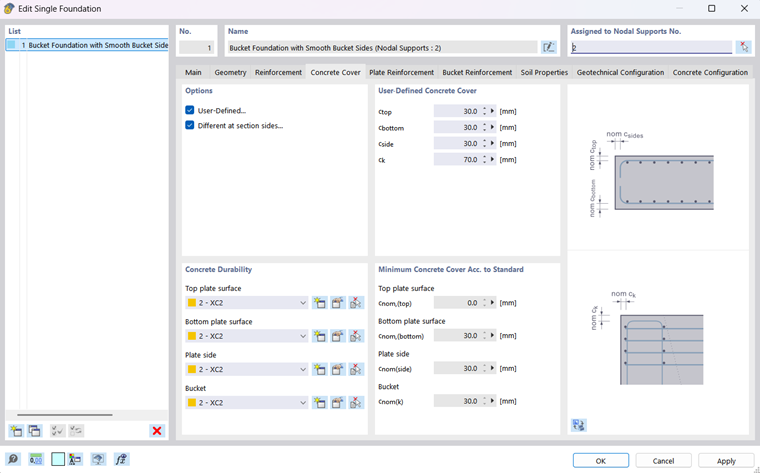This screenshot has width=760, height=473.
Task: Click new foundation icon below the list
Action: pos(16,430)
